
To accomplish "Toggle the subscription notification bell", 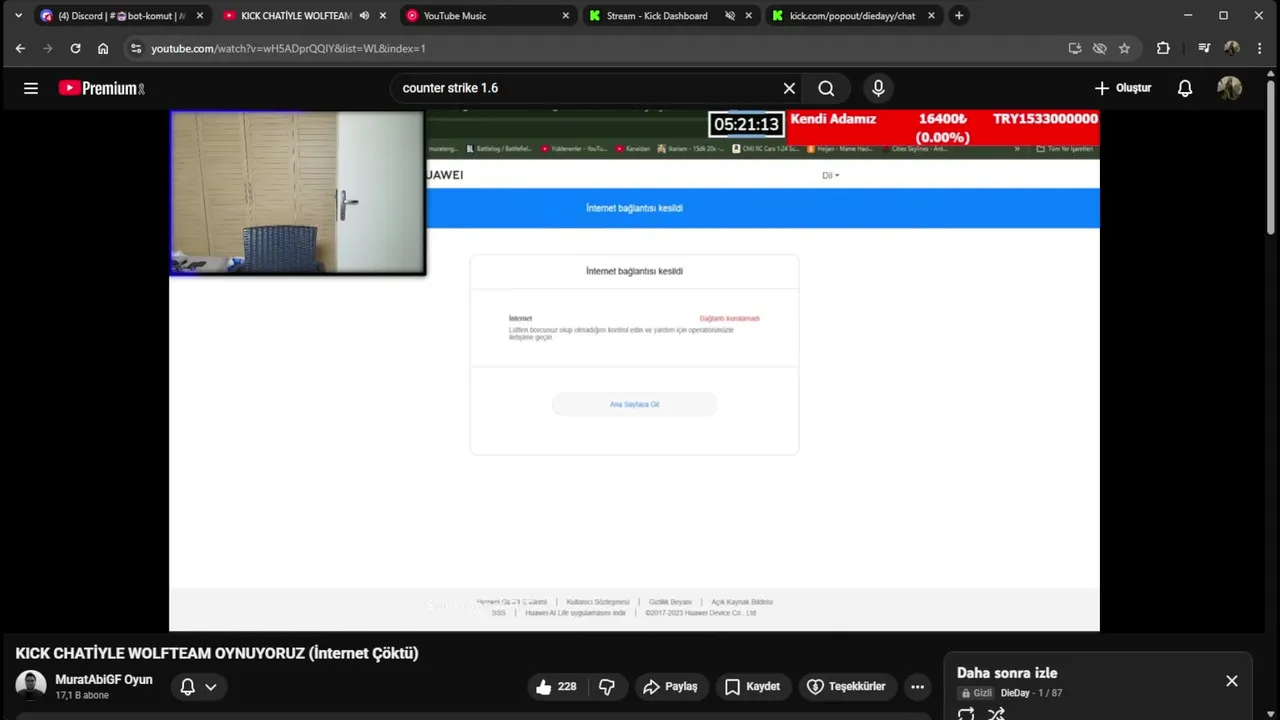I will coord(187,687).
